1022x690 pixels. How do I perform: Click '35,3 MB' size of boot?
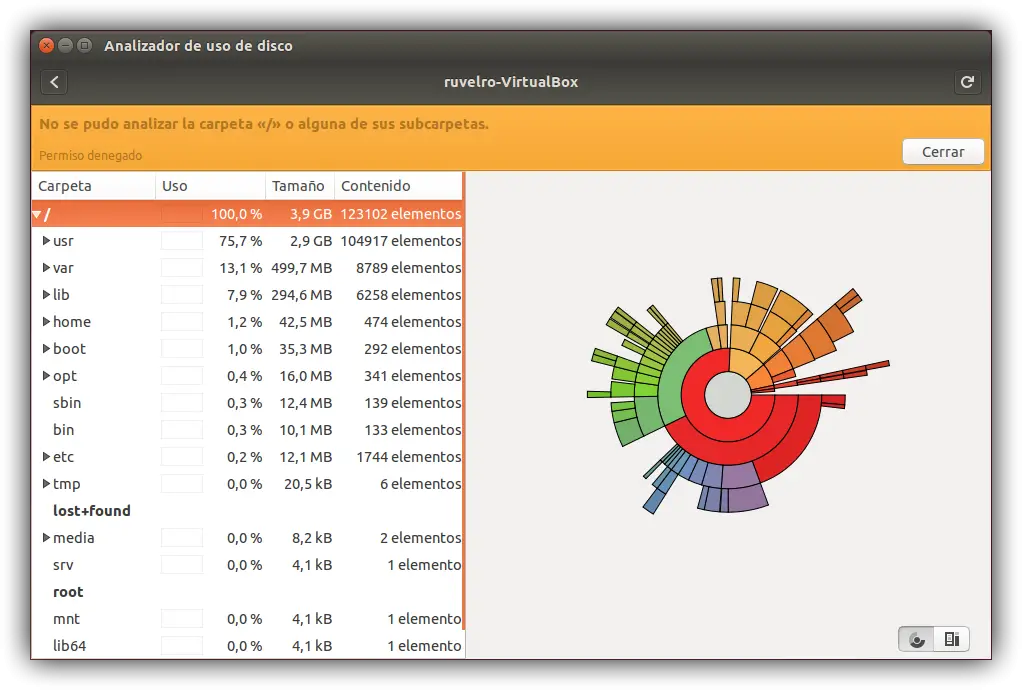[x=306, y=349]
